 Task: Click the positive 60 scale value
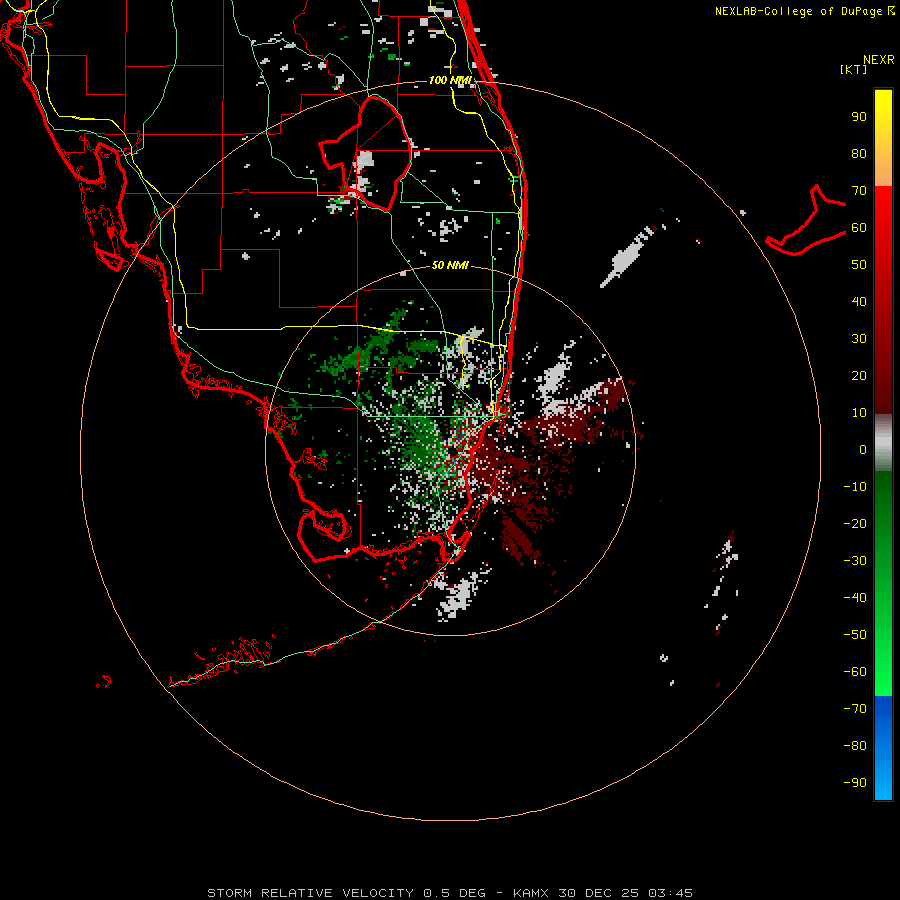859,228
